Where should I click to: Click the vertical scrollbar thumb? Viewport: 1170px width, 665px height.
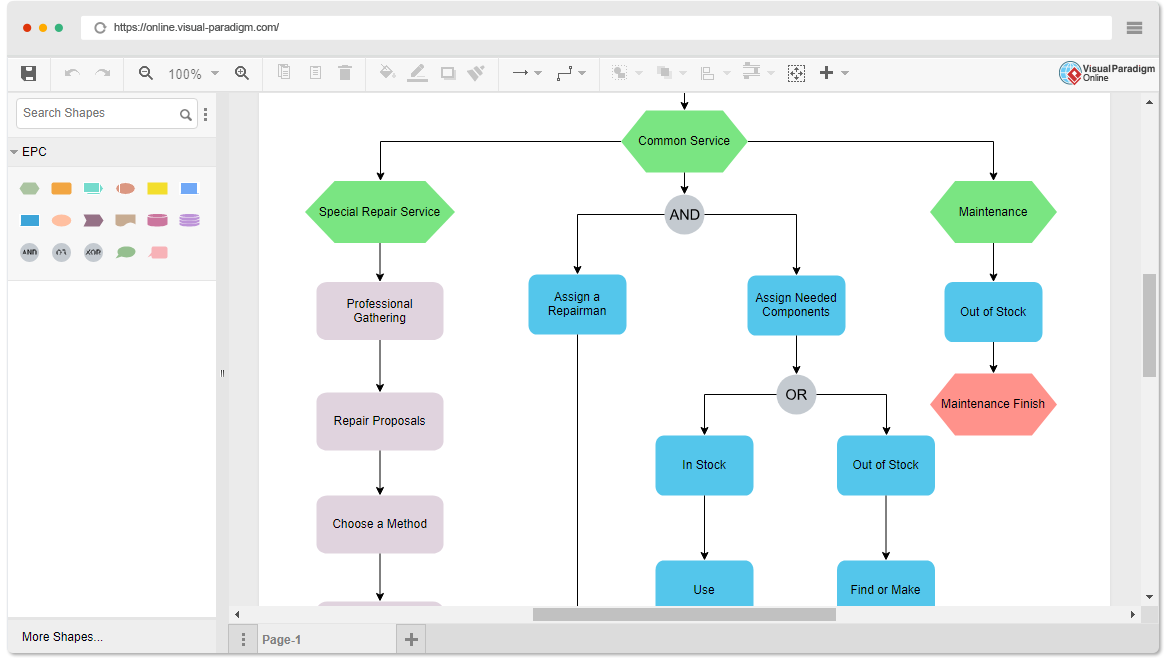[x=1150, y=326]
